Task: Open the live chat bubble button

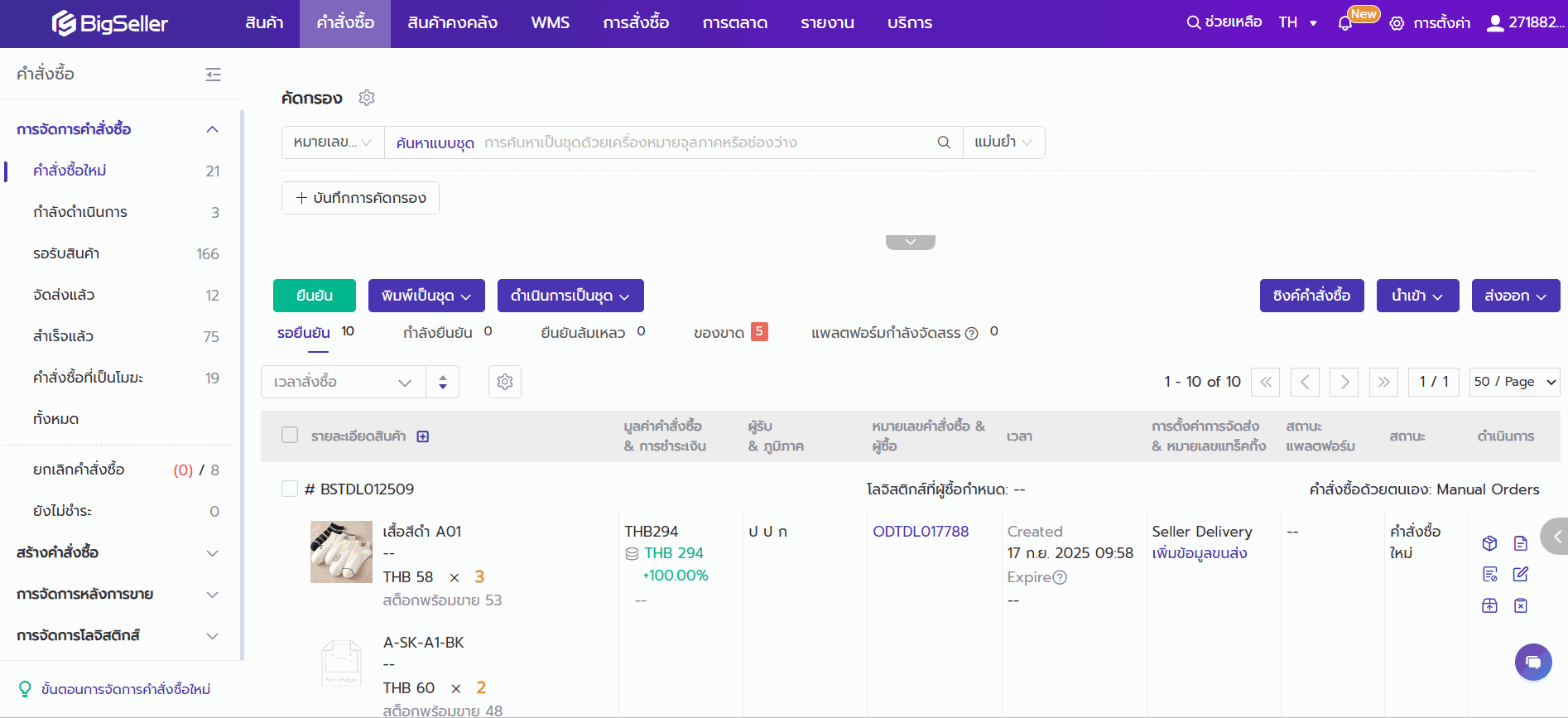Action: (x=1533, y=662)
